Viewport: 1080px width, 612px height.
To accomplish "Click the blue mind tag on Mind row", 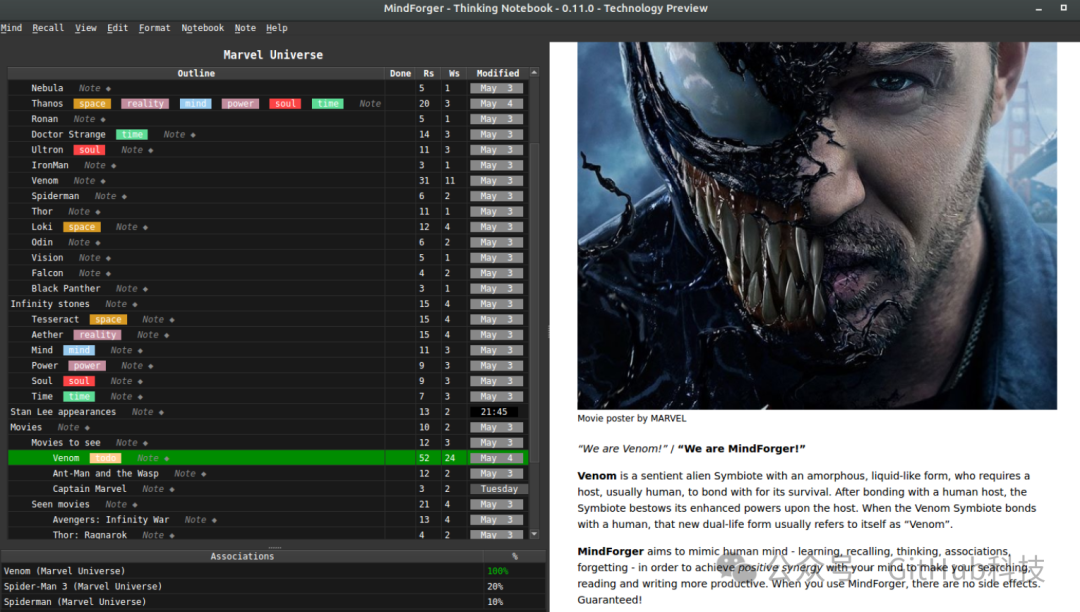I will point(79,350).
